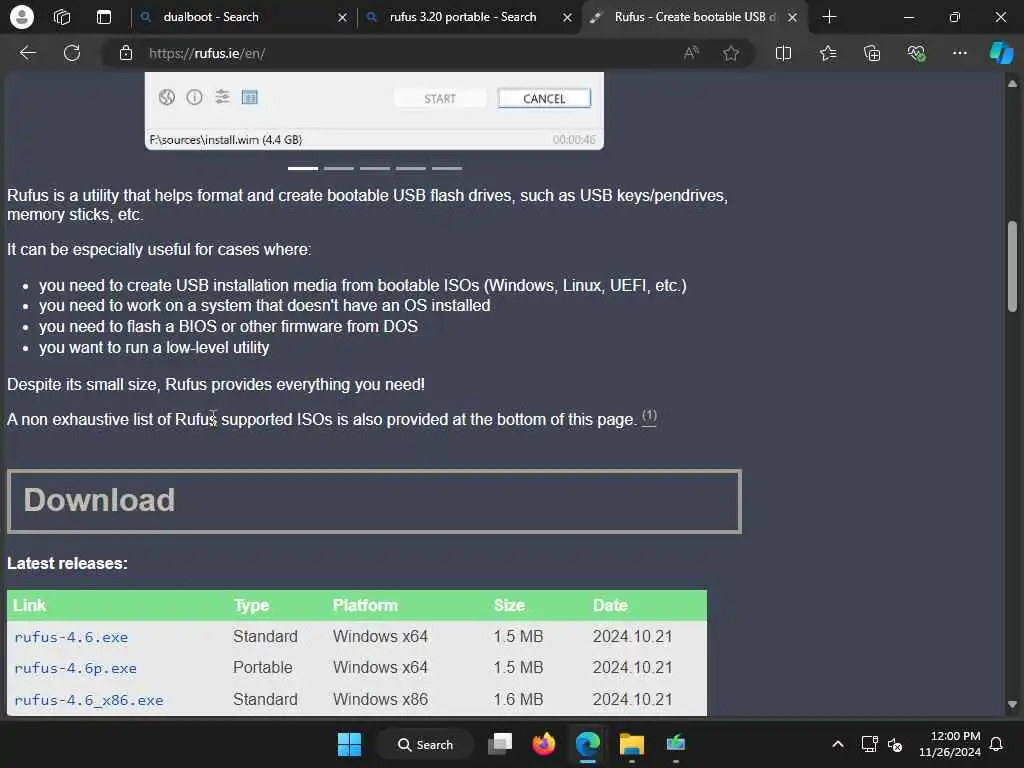
Task: Click the Type column header
Action: point(251,605)
